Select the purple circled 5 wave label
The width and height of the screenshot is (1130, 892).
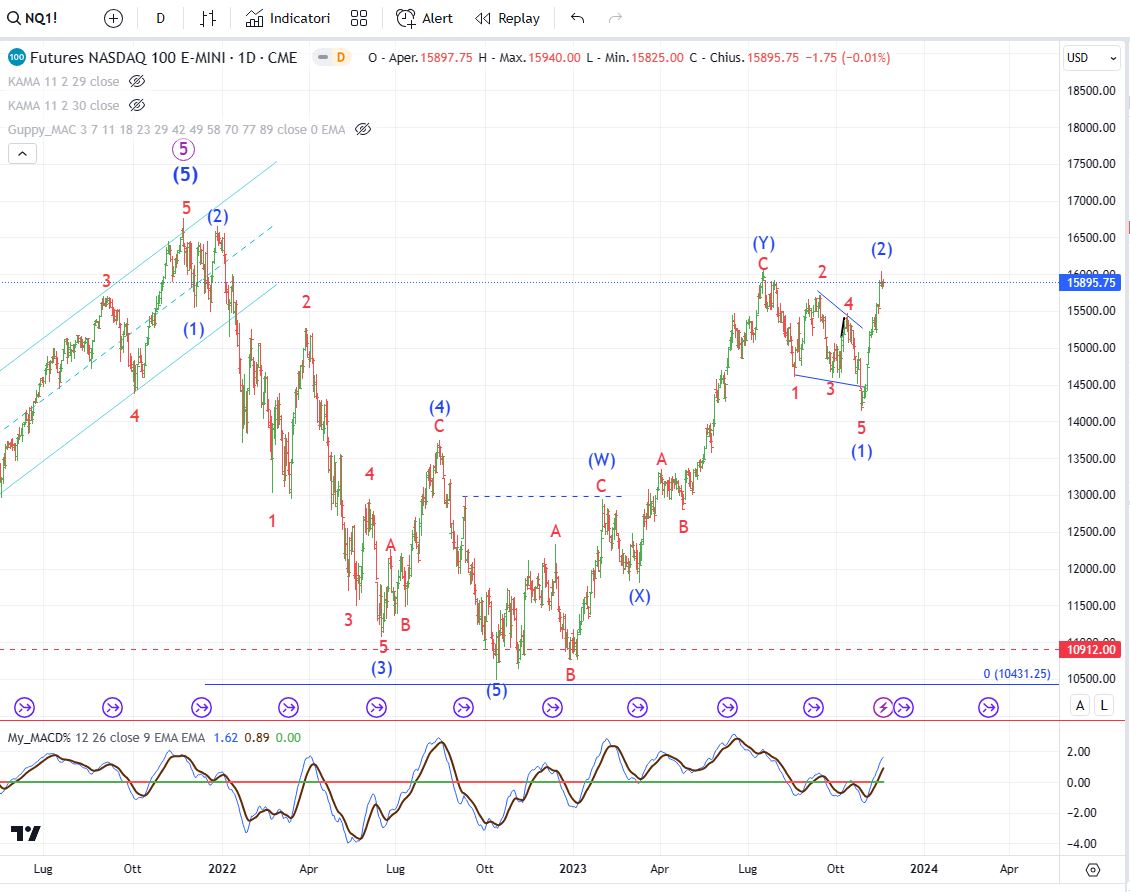[184, 149]
